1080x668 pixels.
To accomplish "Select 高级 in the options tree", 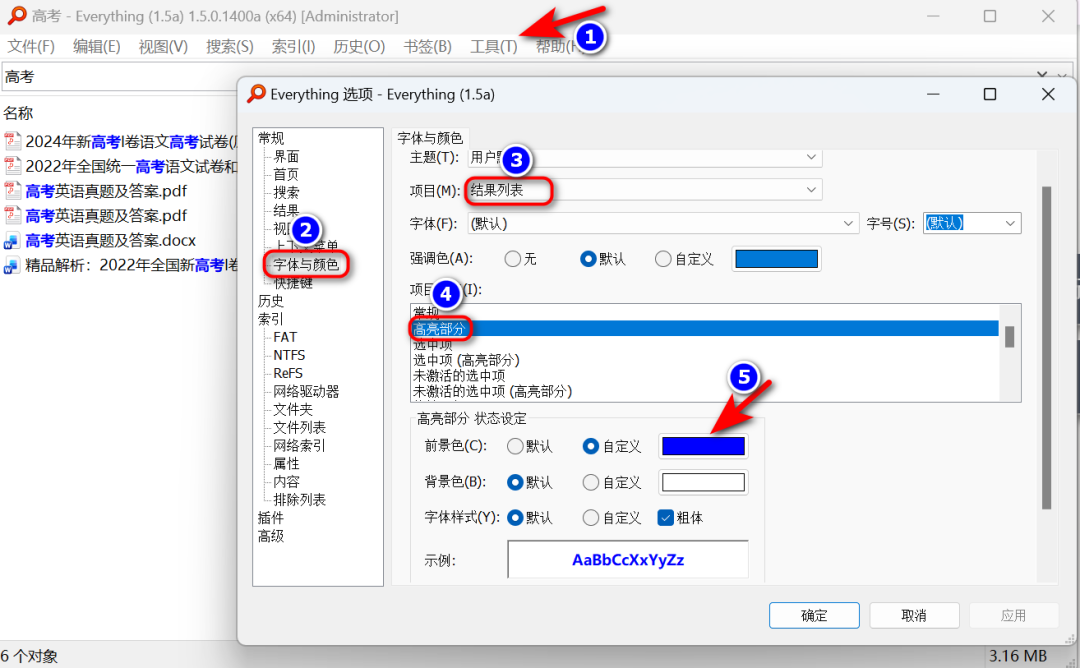I will coord(271,536).
